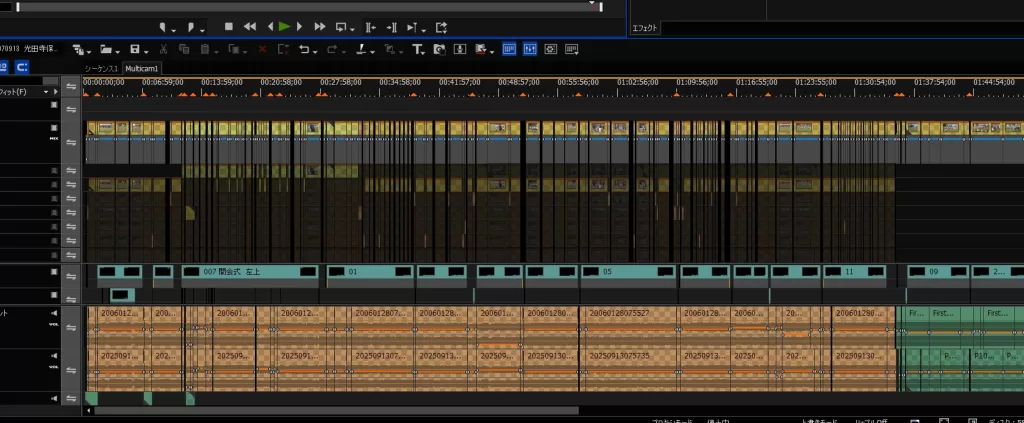Toggle the audio mixer display icon

(x=529, y=49)
